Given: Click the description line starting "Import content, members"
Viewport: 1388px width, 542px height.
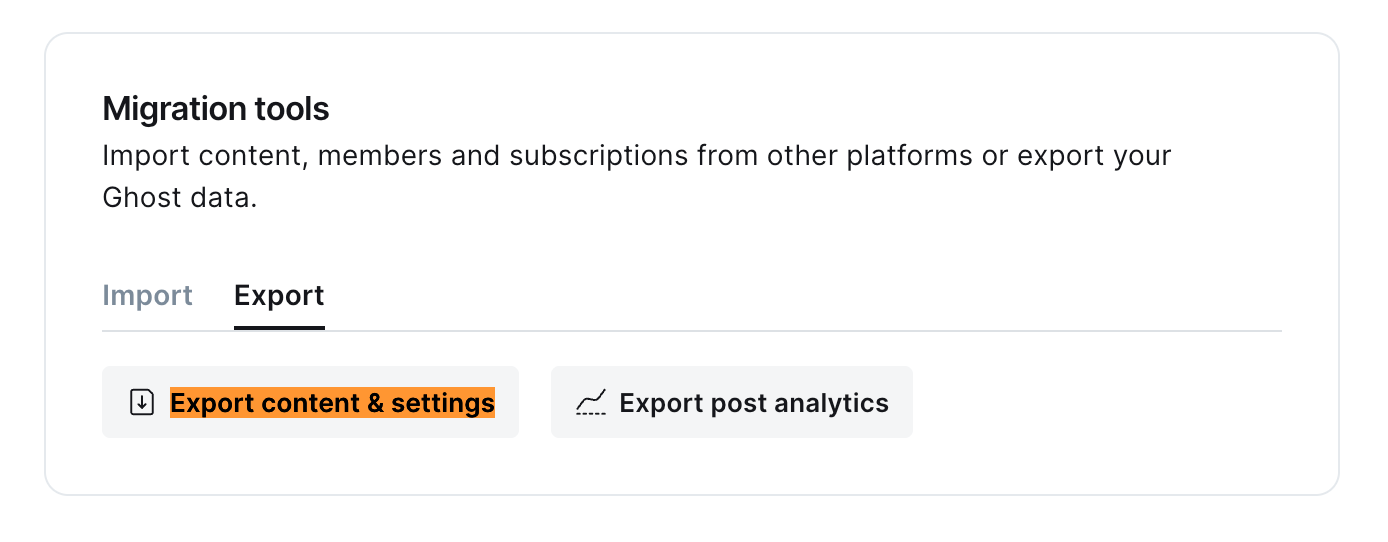Looking at the screenshot, I should 636,157.
